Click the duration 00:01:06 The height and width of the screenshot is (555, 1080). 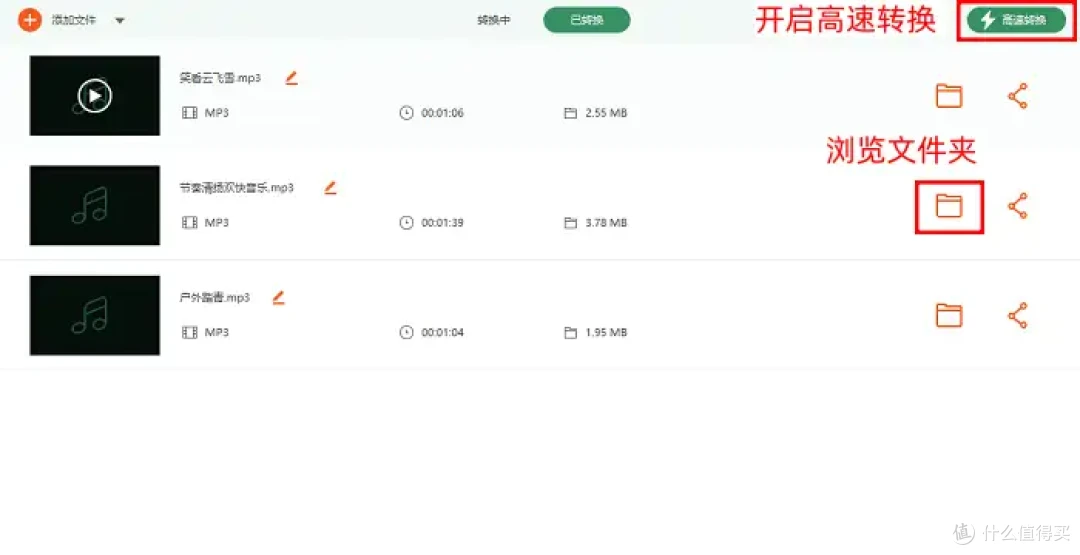(x=442, y=113)
